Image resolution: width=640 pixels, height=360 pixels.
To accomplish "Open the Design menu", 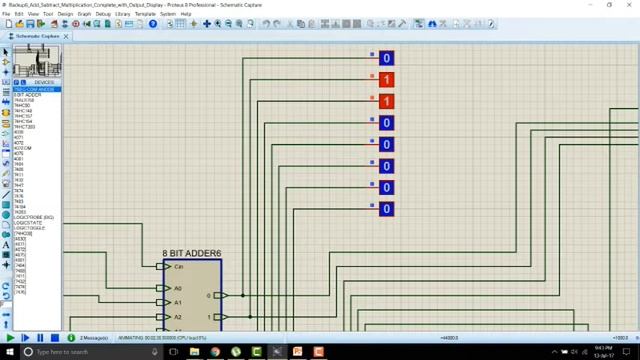I will [x=65, y=14].
